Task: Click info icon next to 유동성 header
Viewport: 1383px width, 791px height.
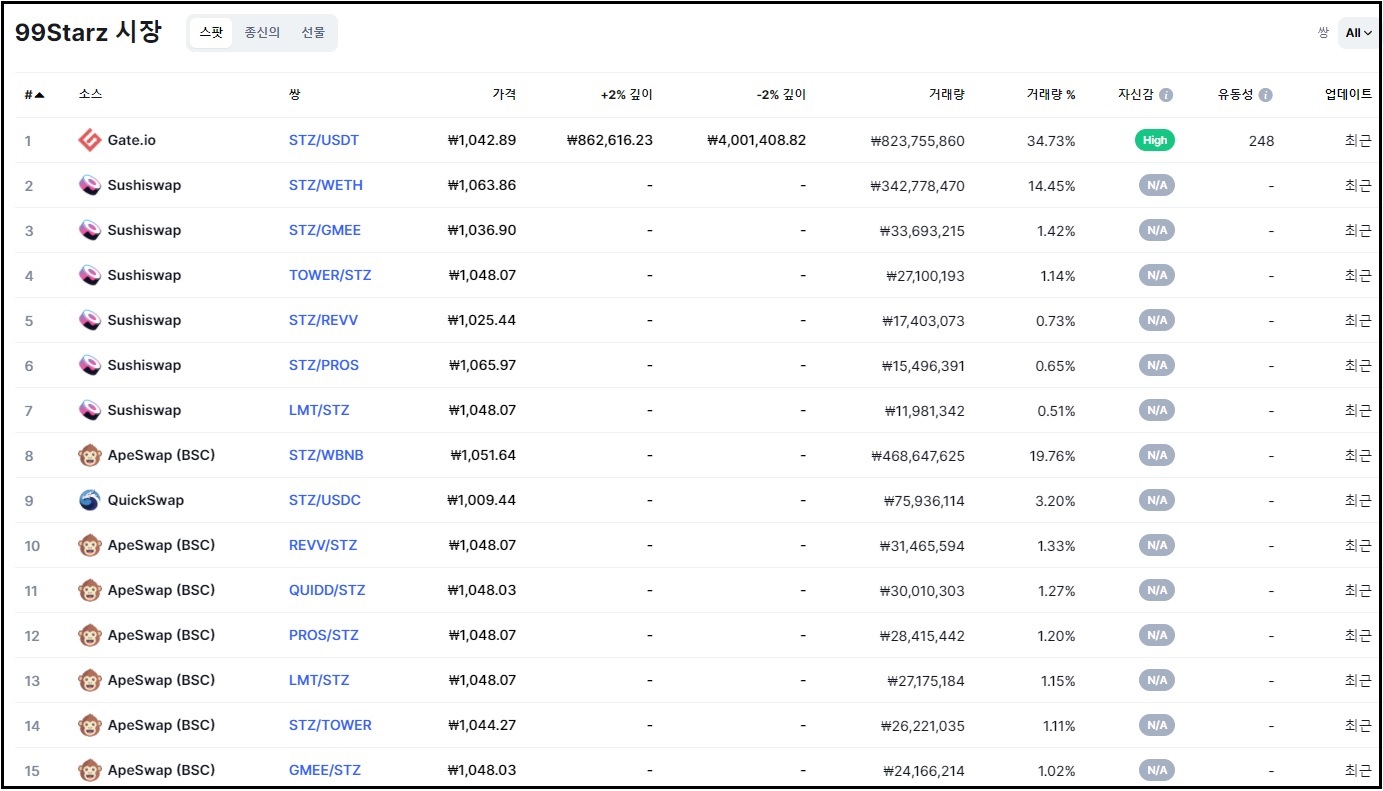Action: 1266,95
